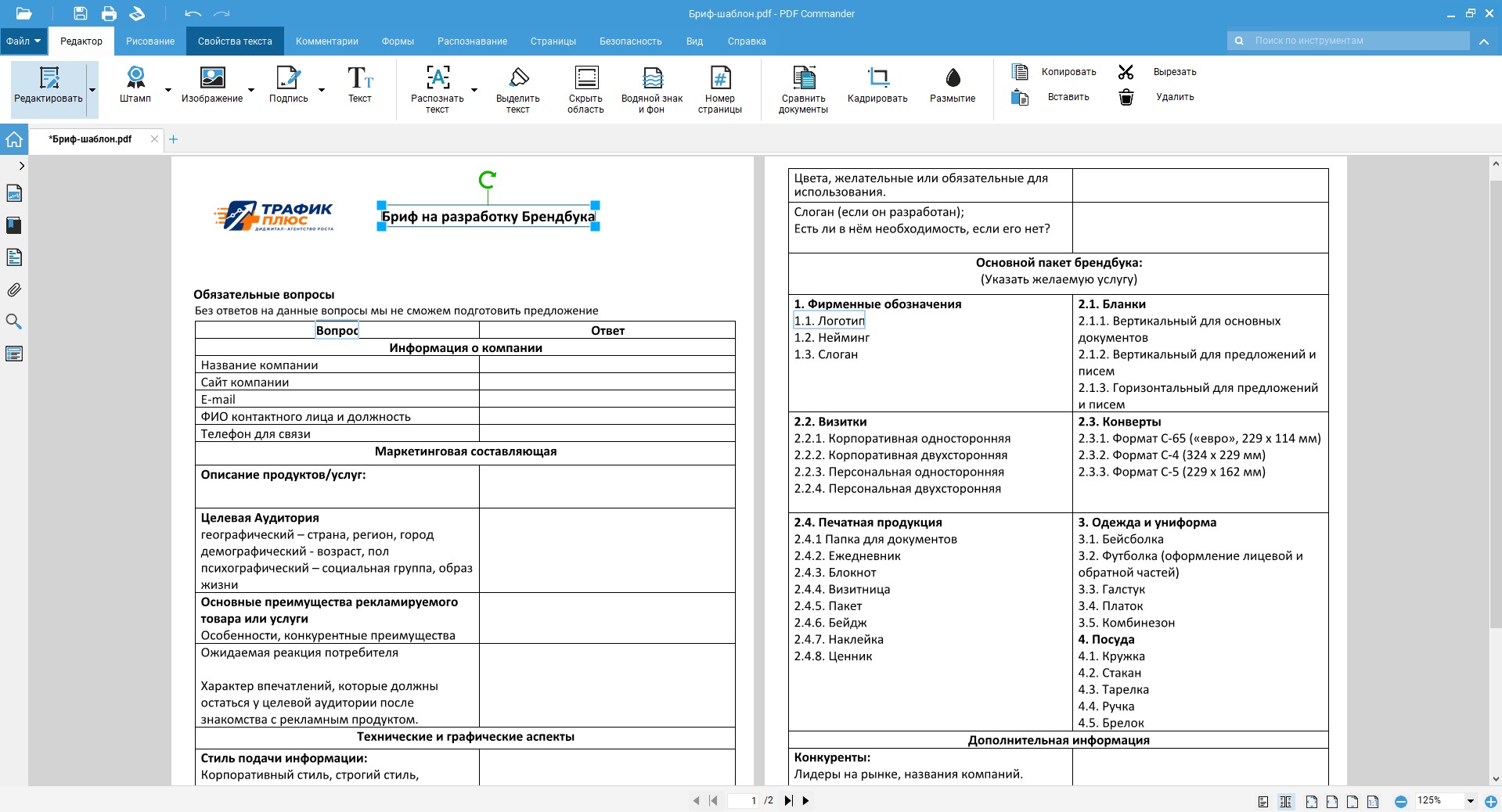The height and width of the screenshot is (812, 1502).
Task: Open the search panel in left sidebar
Action: click(14, 322)
